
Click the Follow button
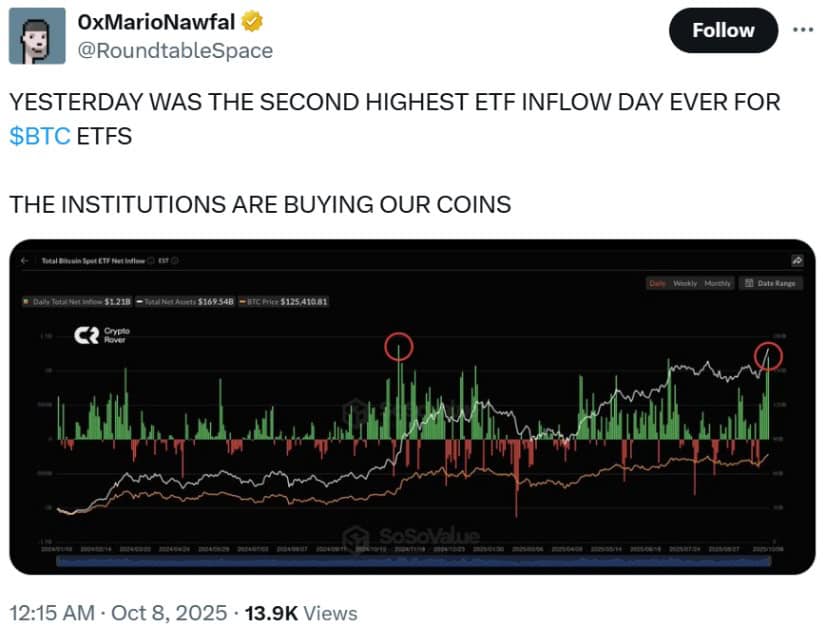pyautogui.click(x=723, y=30)
